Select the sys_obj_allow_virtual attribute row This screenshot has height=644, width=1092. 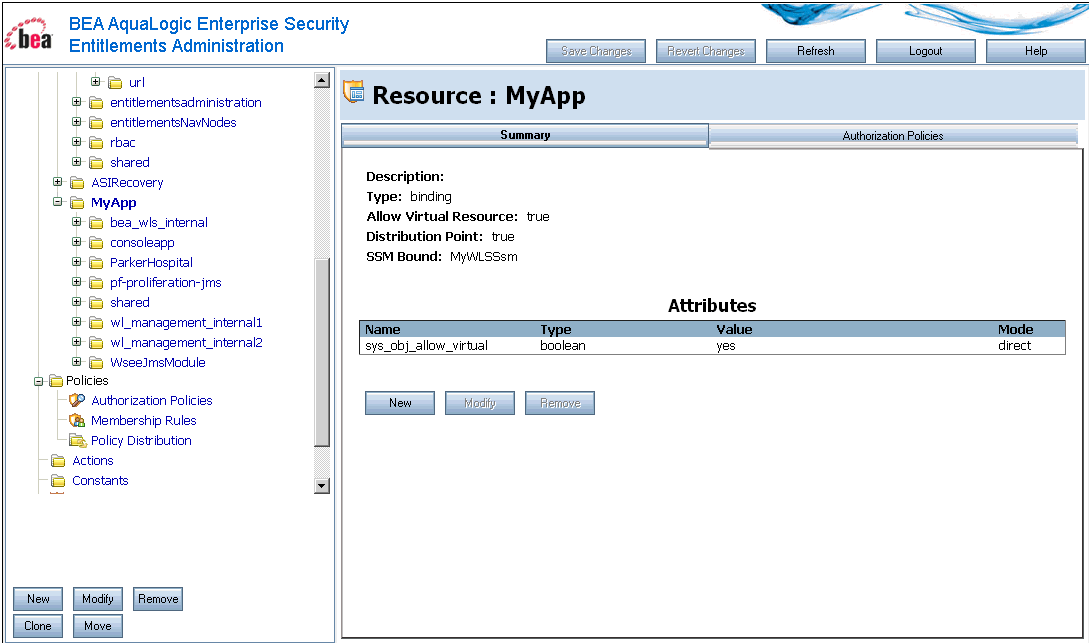coord(712,345)
